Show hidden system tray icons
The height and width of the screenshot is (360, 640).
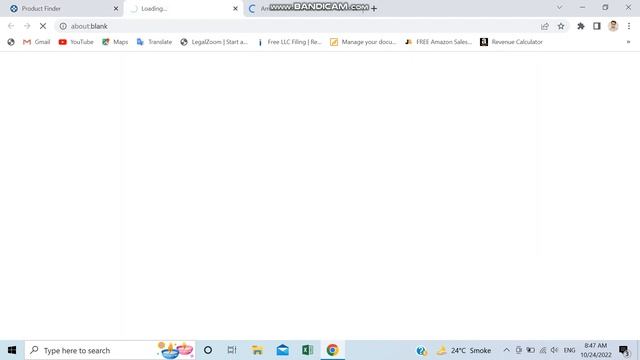click(x=507, y=350)
